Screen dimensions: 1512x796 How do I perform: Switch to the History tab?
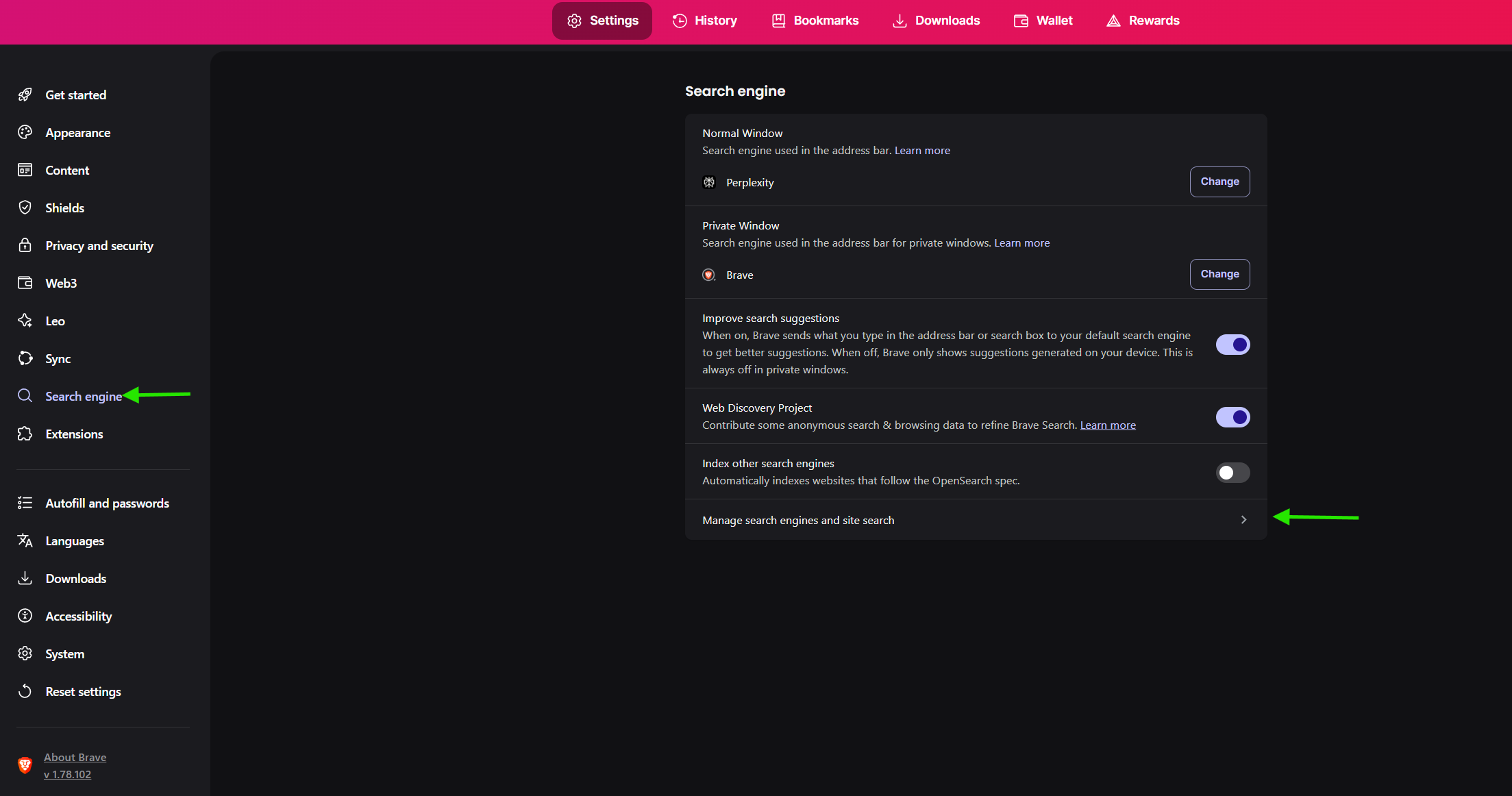(704, 21)
